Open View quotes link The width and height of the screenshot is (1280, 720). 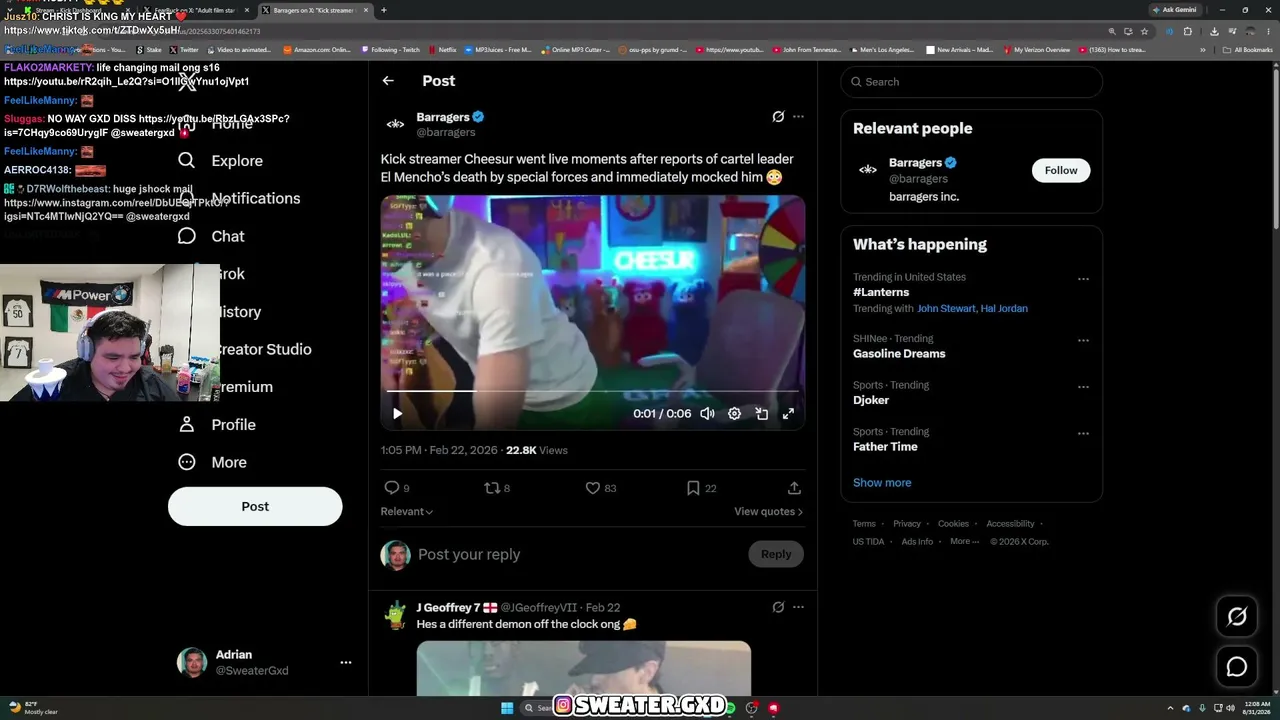click(768, 512)
